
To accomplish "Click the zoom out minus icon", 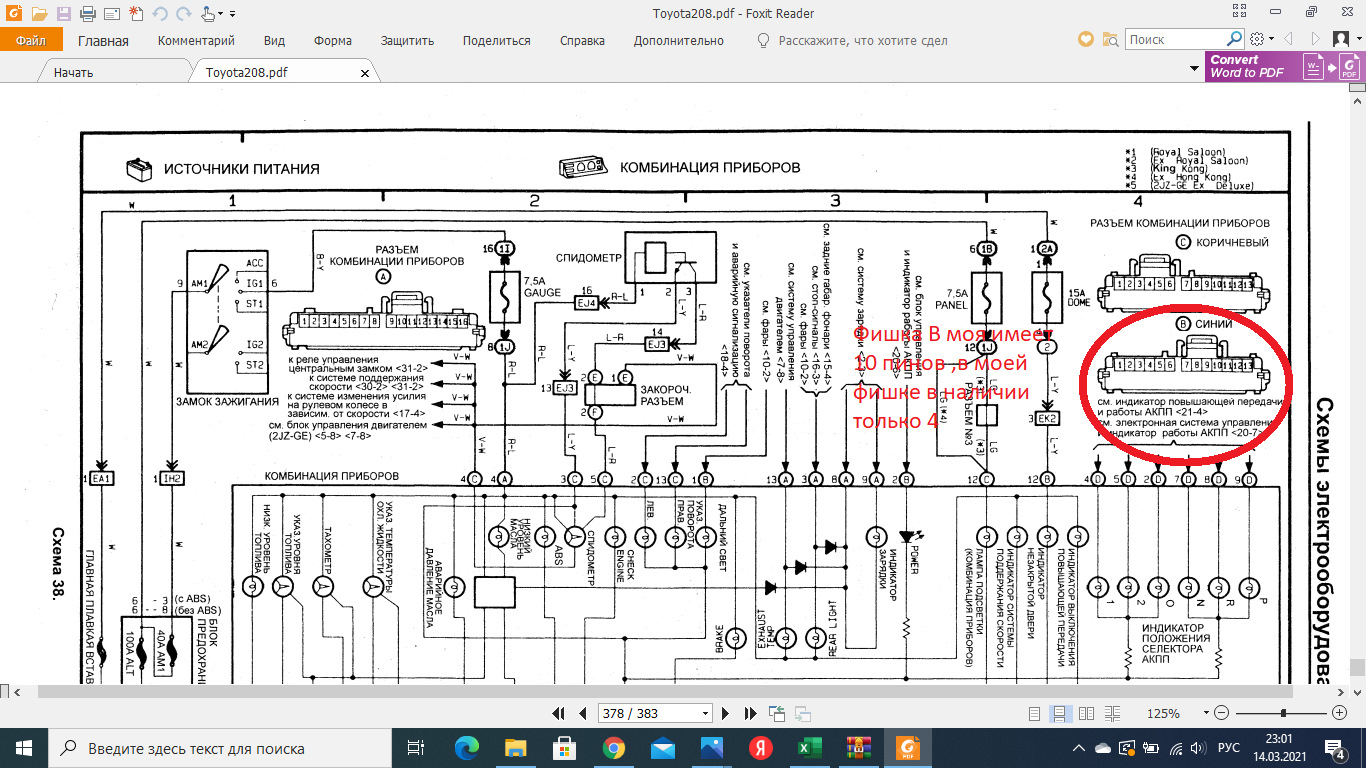I will (x=1220, y=713).
